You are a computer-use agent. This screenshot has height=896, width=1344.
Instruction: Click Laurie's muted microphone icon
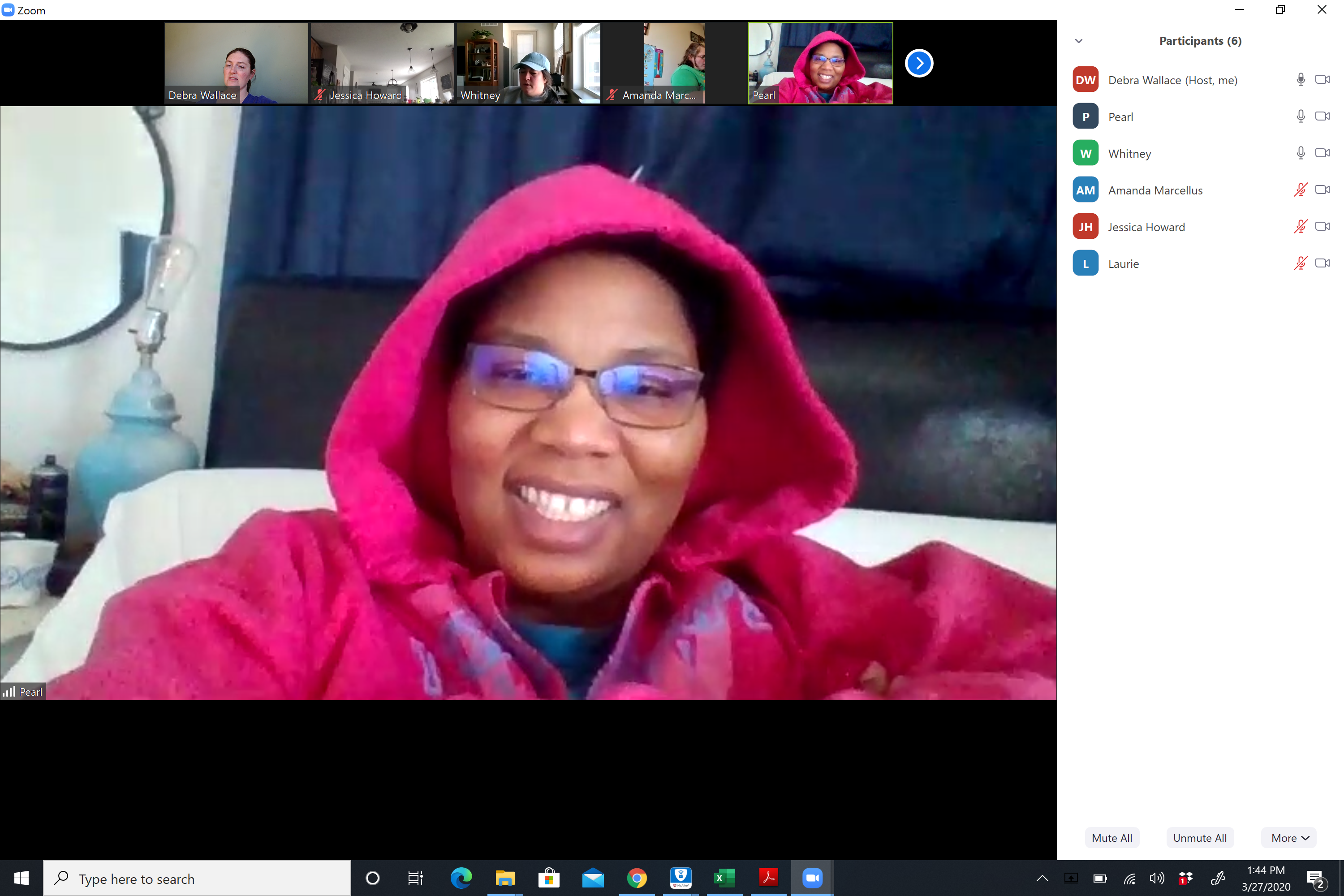[1301, 263]
